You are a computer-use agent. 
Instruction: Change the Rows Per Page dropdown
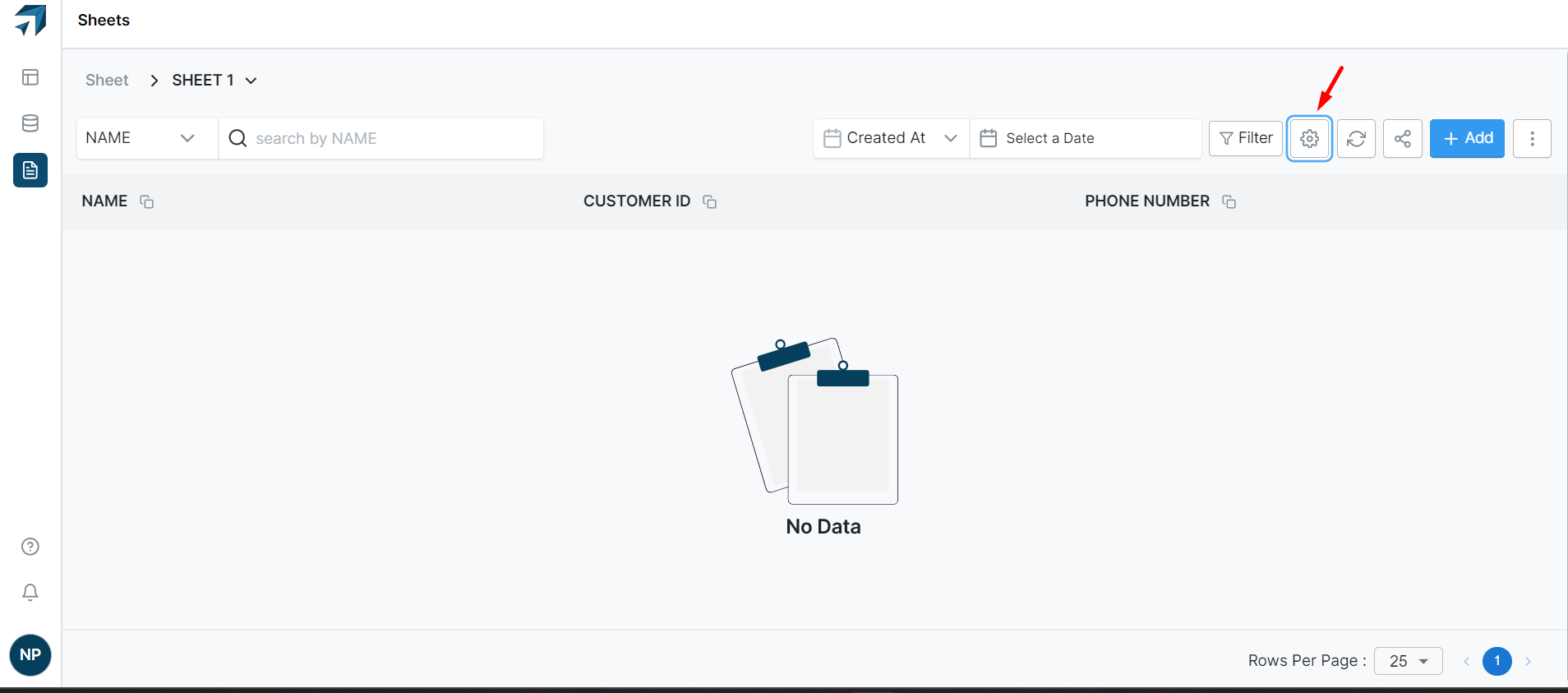1408,661
